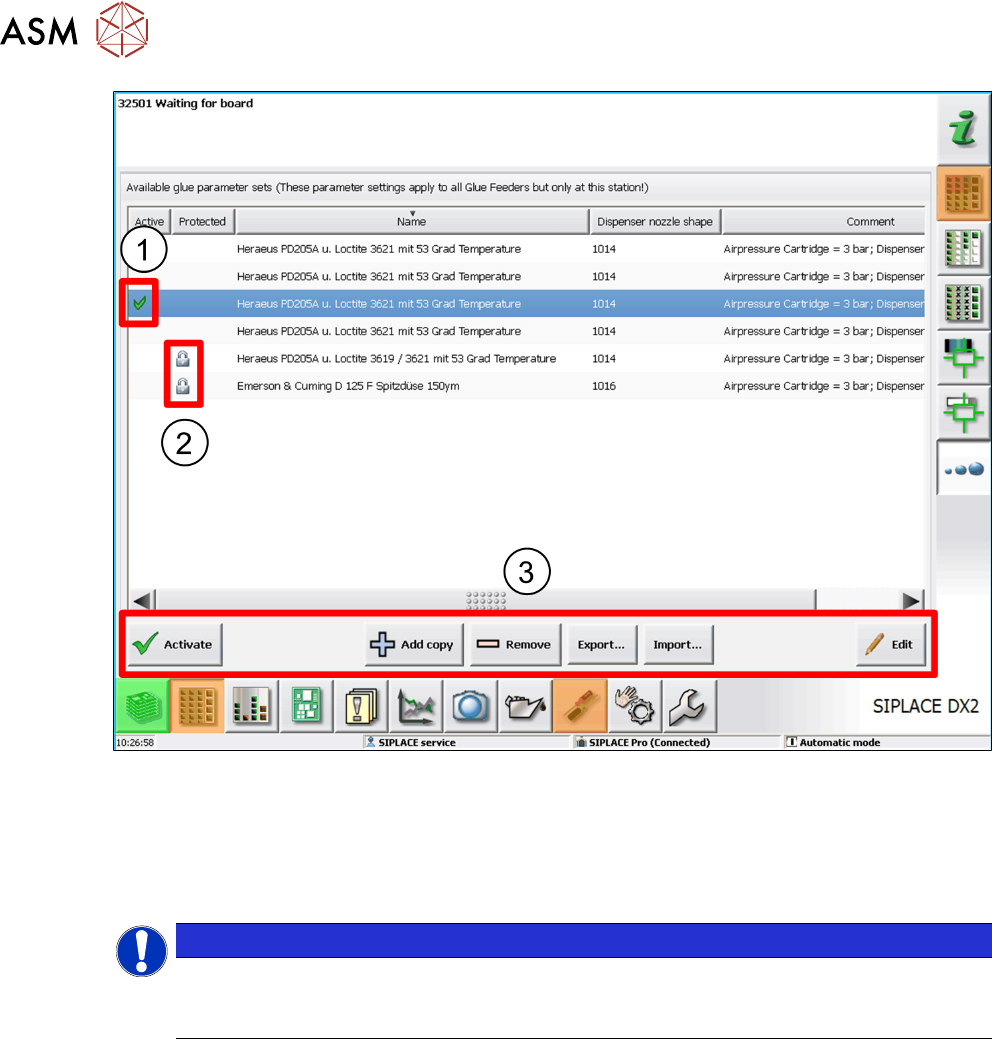The image size is (992, 1039).
Task: Open the bar chart statistics icon
Action: click(252, 706)
